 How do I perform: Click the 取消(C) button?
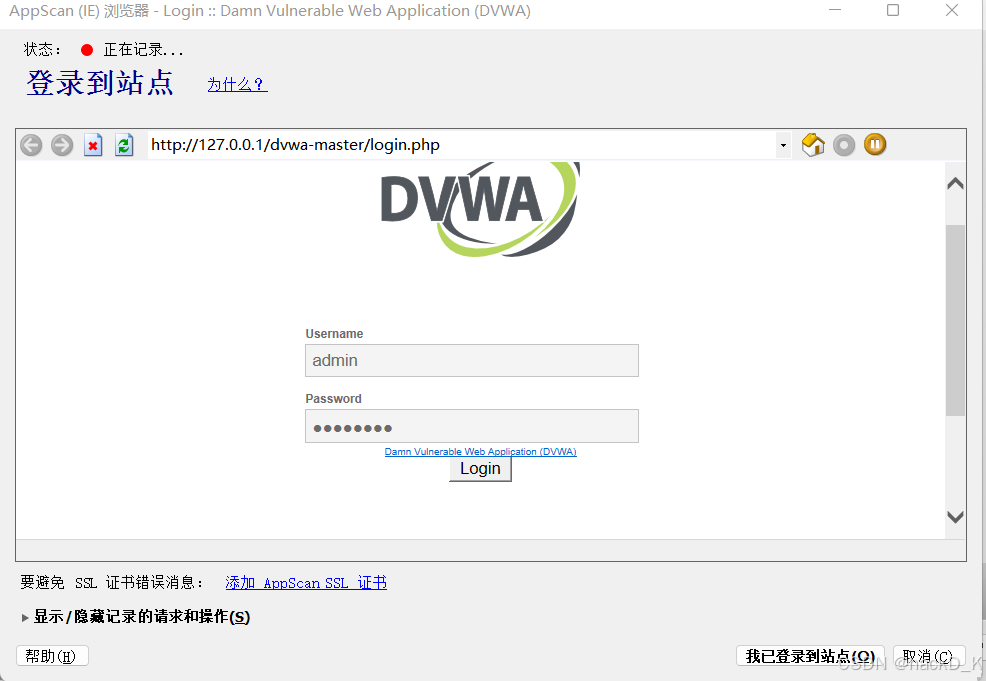point(929,656)
